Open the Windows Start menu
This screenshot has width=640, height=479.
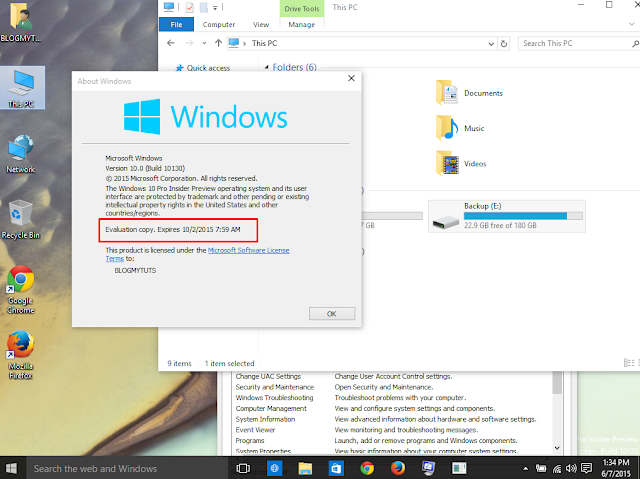tap(11, 468)
